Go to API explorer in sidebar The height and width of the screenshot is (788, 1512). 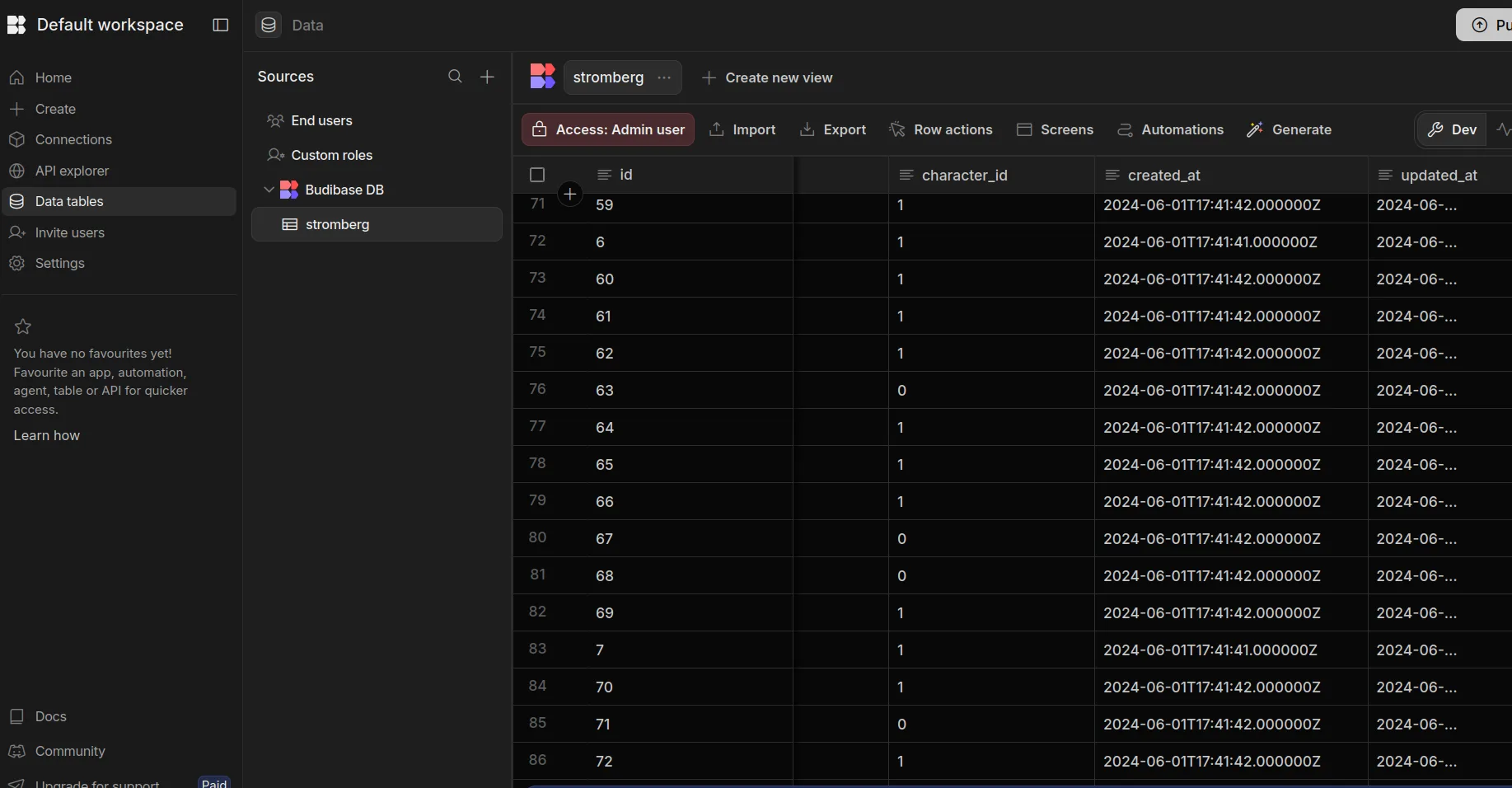click(x=72, y=171)
